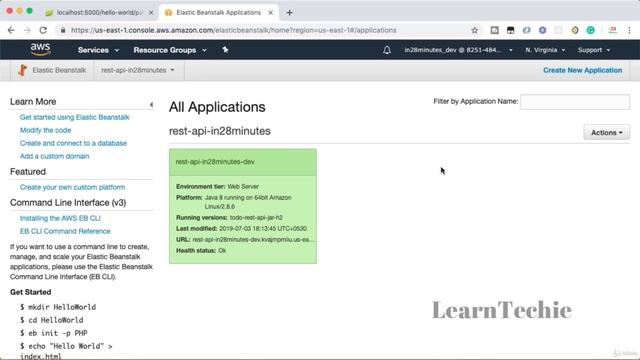Click the rest-api-in28minutes application heading

point(220,131)
